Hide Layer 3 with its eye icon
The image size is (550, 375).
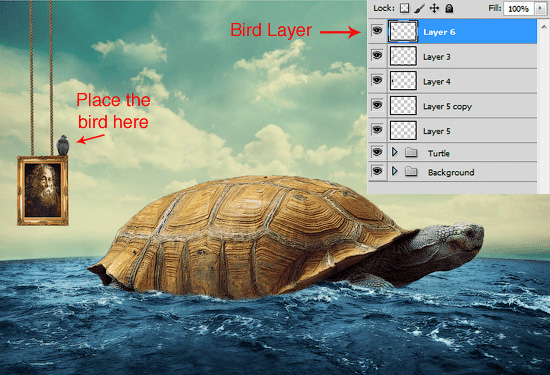pyautogui.click(x=377, y=55)
